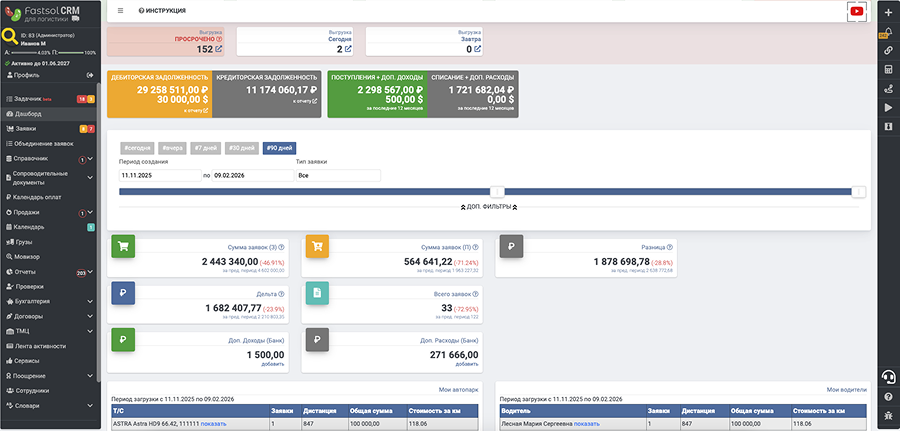Click the bug report icon
Screen dimensions: 900x431
click(887, 414)
